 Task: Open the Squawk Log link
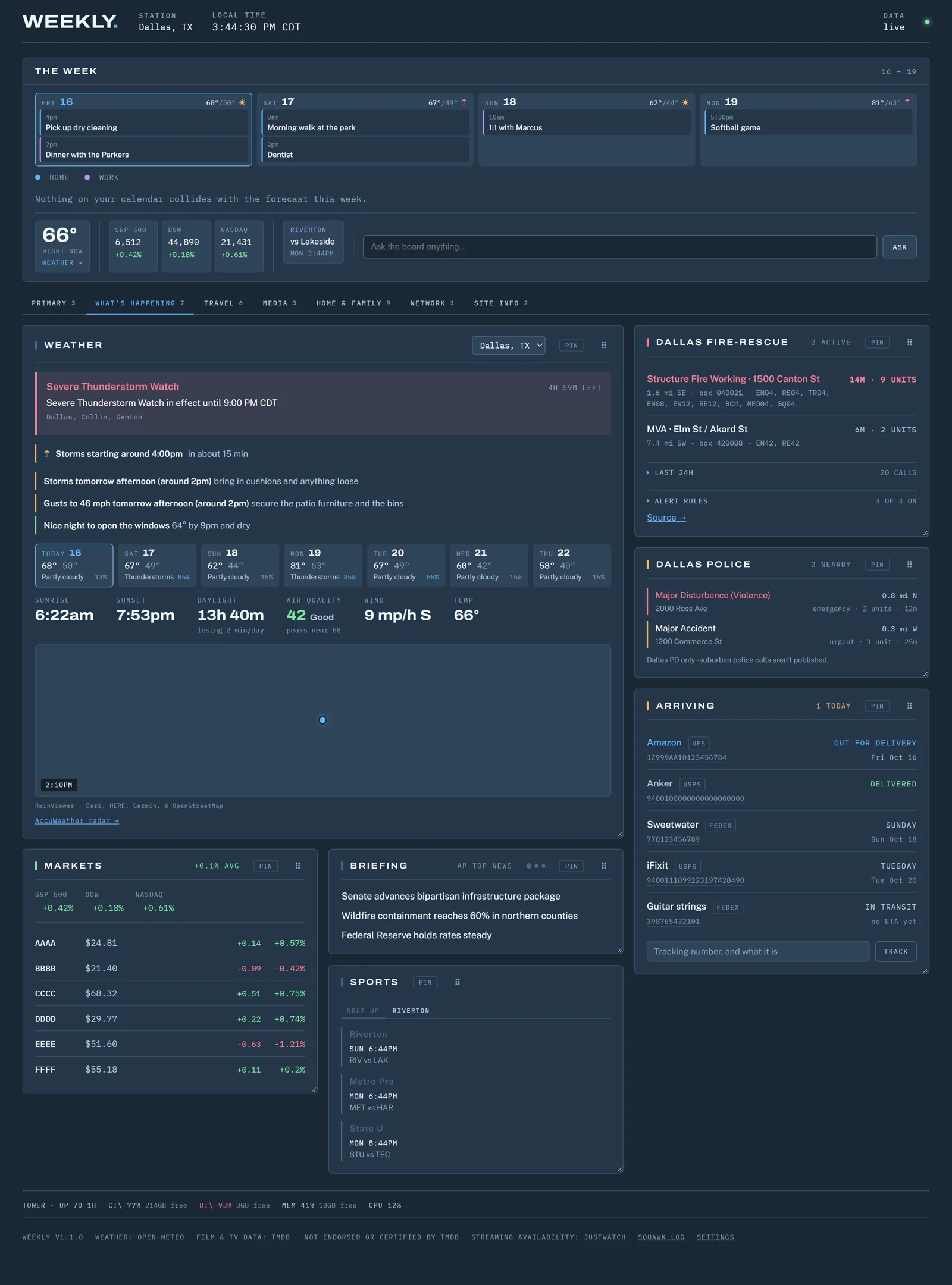pos(661,1237)
